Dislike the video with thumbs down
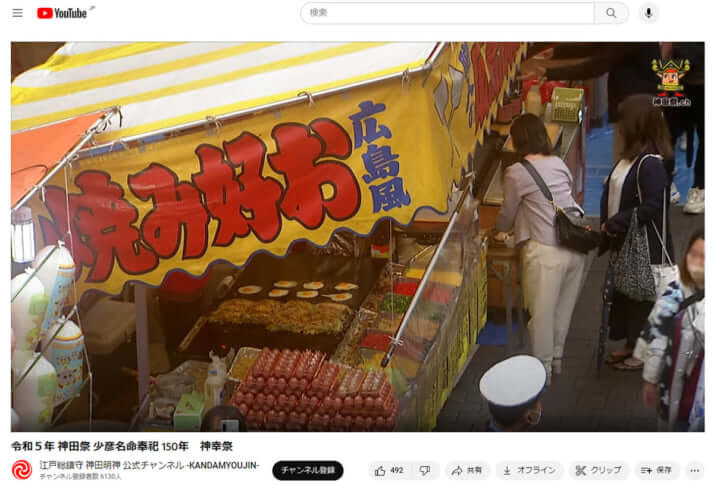This screenshot has height=486, width=714. click(425, 470)
